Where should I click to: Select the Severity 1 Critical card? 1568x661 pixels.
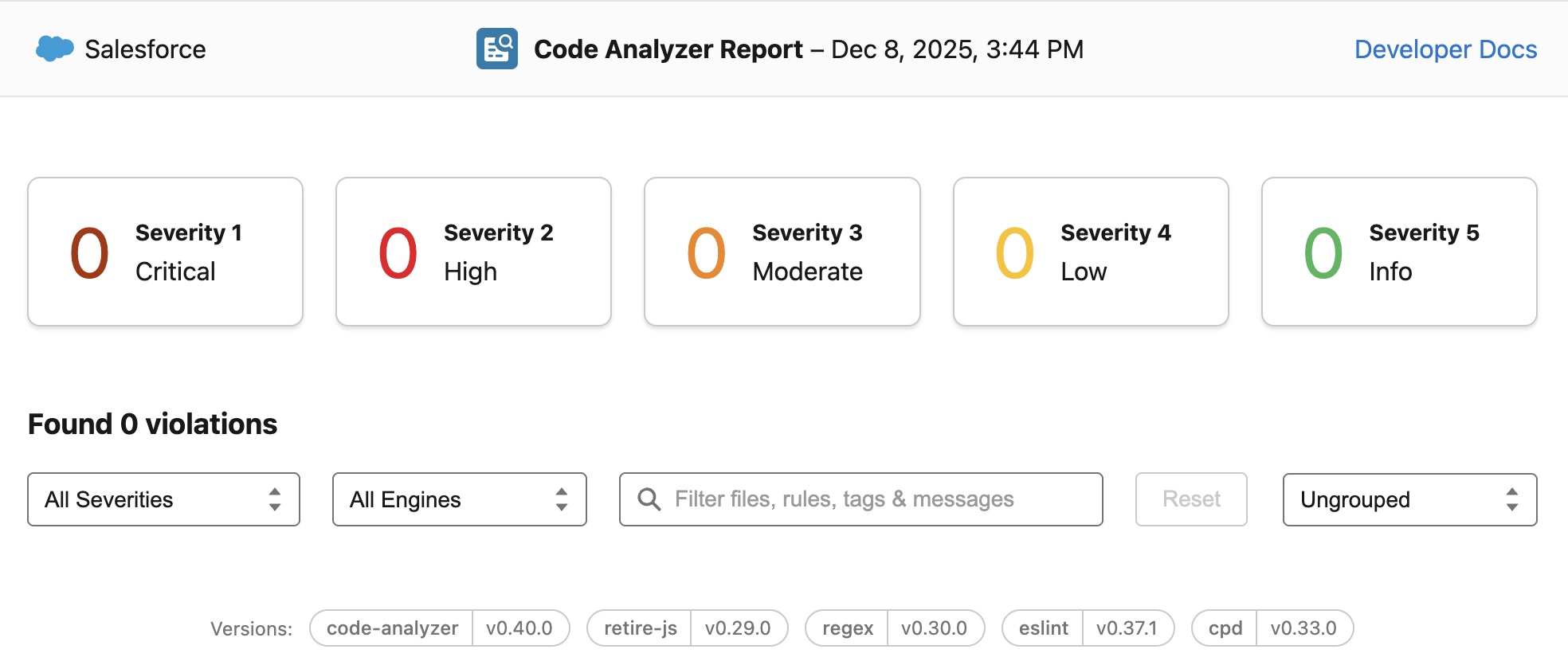pos(166,252)
